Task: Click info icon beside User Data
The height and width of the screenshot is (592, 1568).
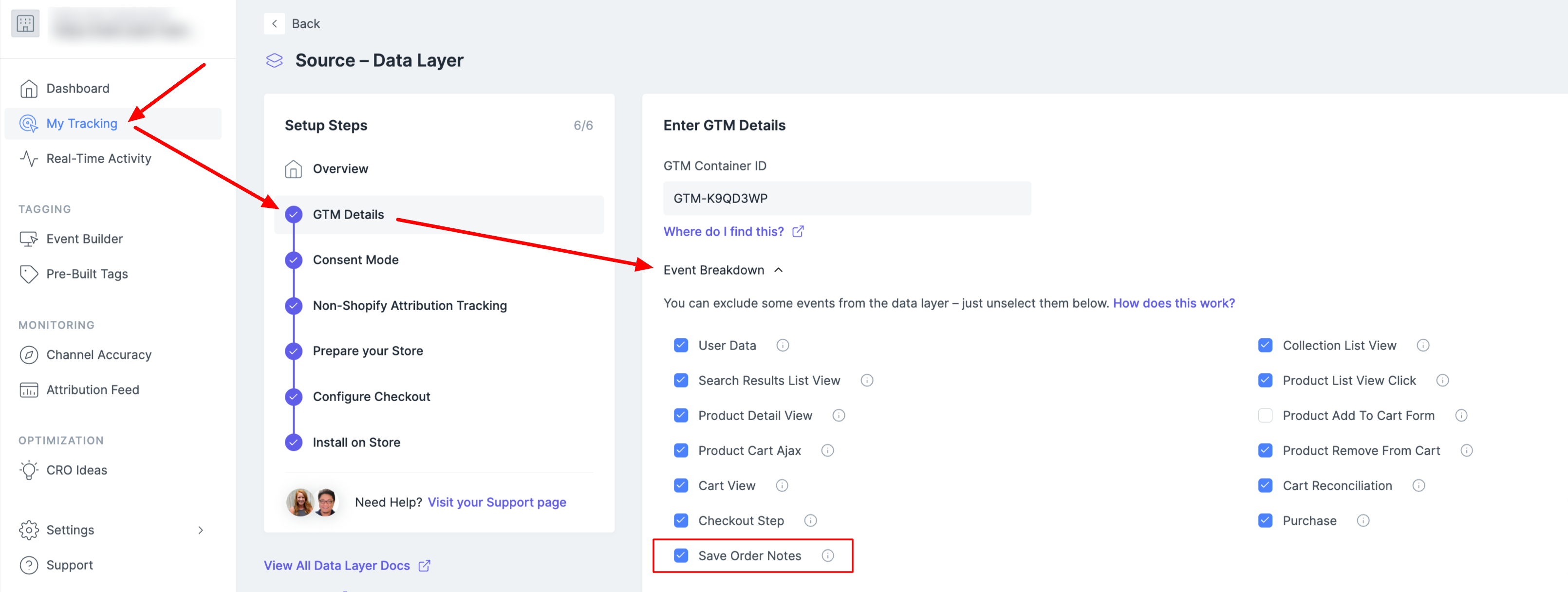Action: point(782,346)
